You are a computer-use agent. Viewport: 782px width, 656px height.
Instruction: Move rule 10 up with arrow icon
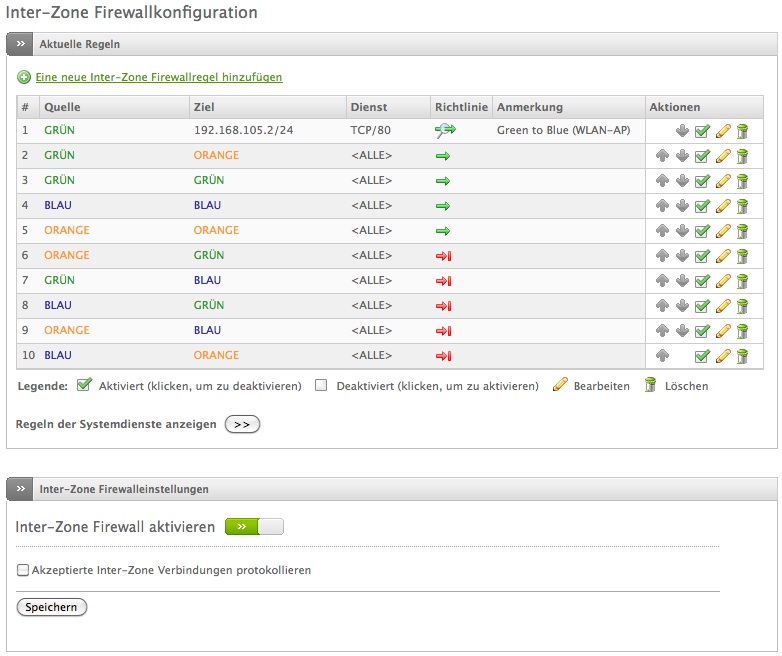[x=662, y=356]
